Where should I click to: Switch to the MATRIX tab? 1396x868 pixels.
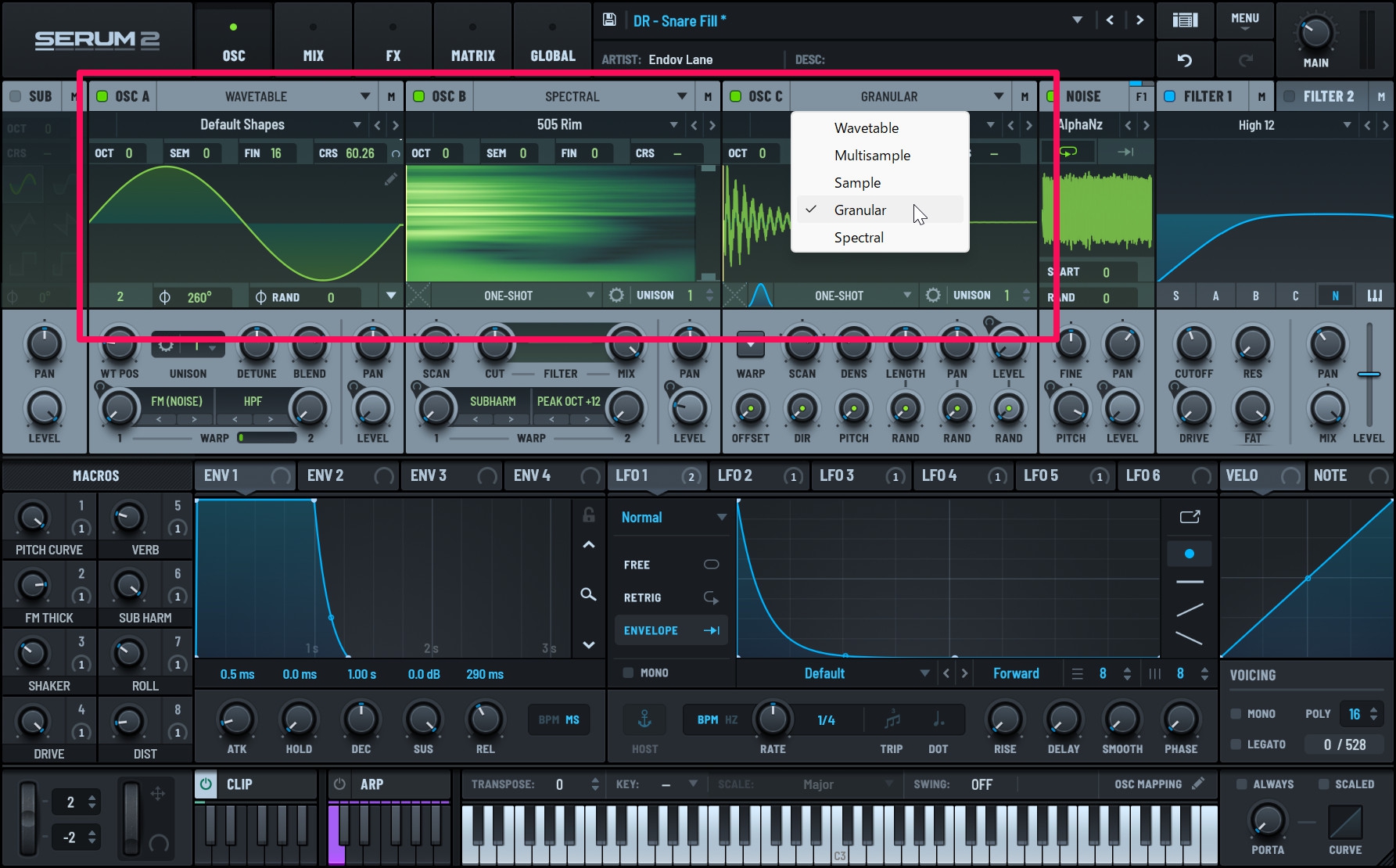[x=472, y=41]
